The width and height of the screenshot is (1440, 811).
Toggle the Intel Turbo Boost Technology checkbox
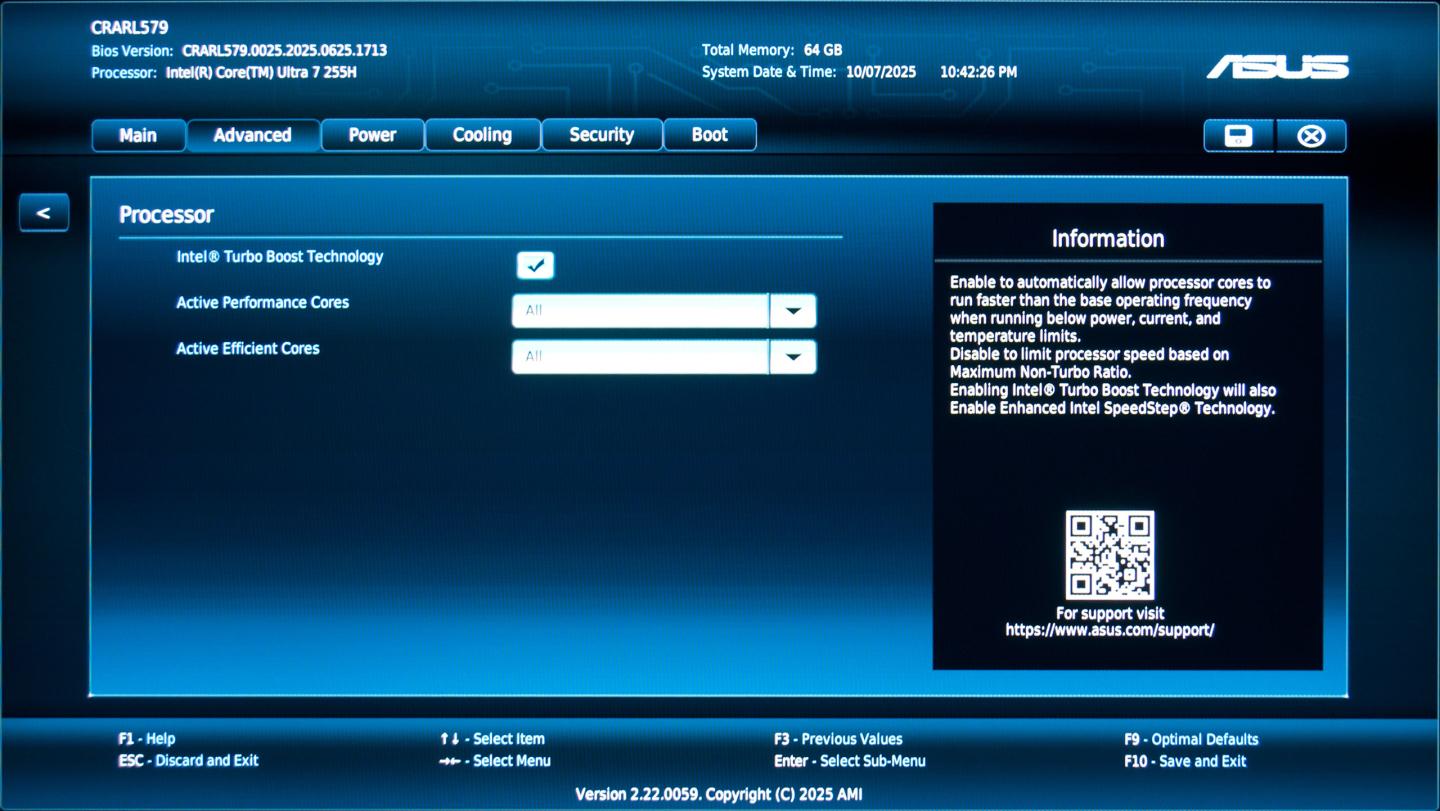point(535,265)
